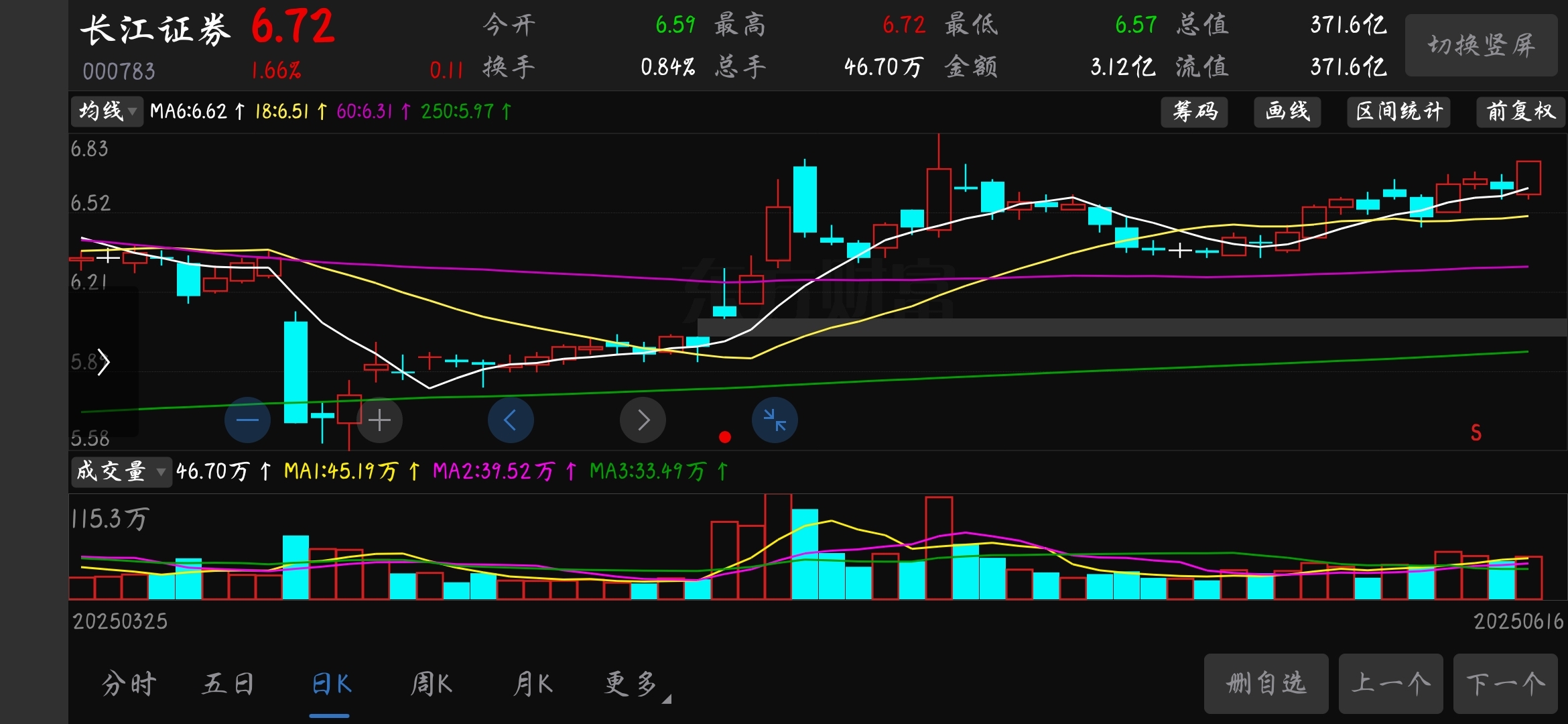Switch to 分时 tab
Image resolution: width=1568 pixels, height=724 pixels.
(x=129, y=684)
